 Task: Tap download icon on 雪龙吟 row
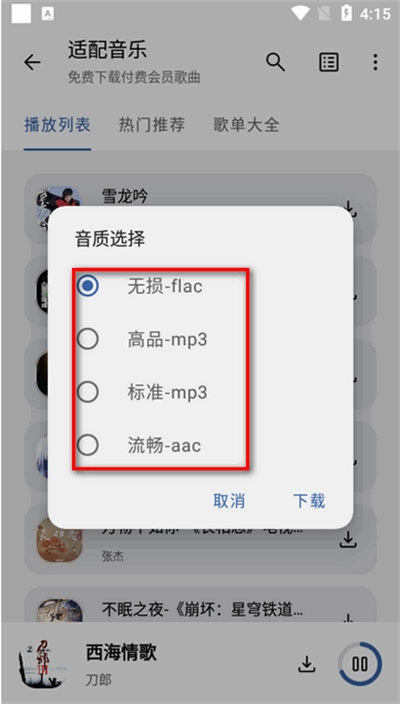click(x=349, y=209)
